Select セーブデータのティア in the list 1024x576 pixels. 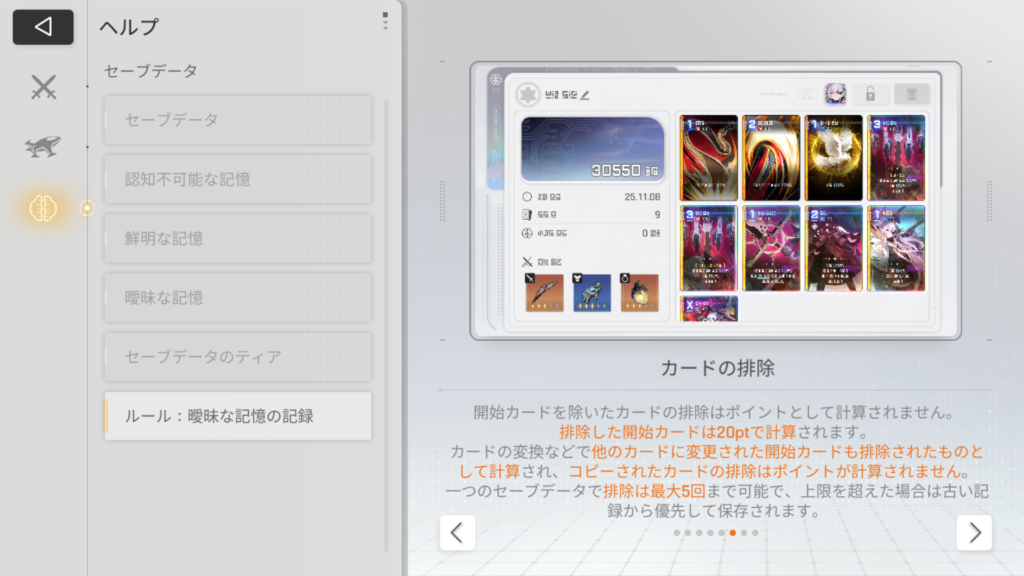238,356
